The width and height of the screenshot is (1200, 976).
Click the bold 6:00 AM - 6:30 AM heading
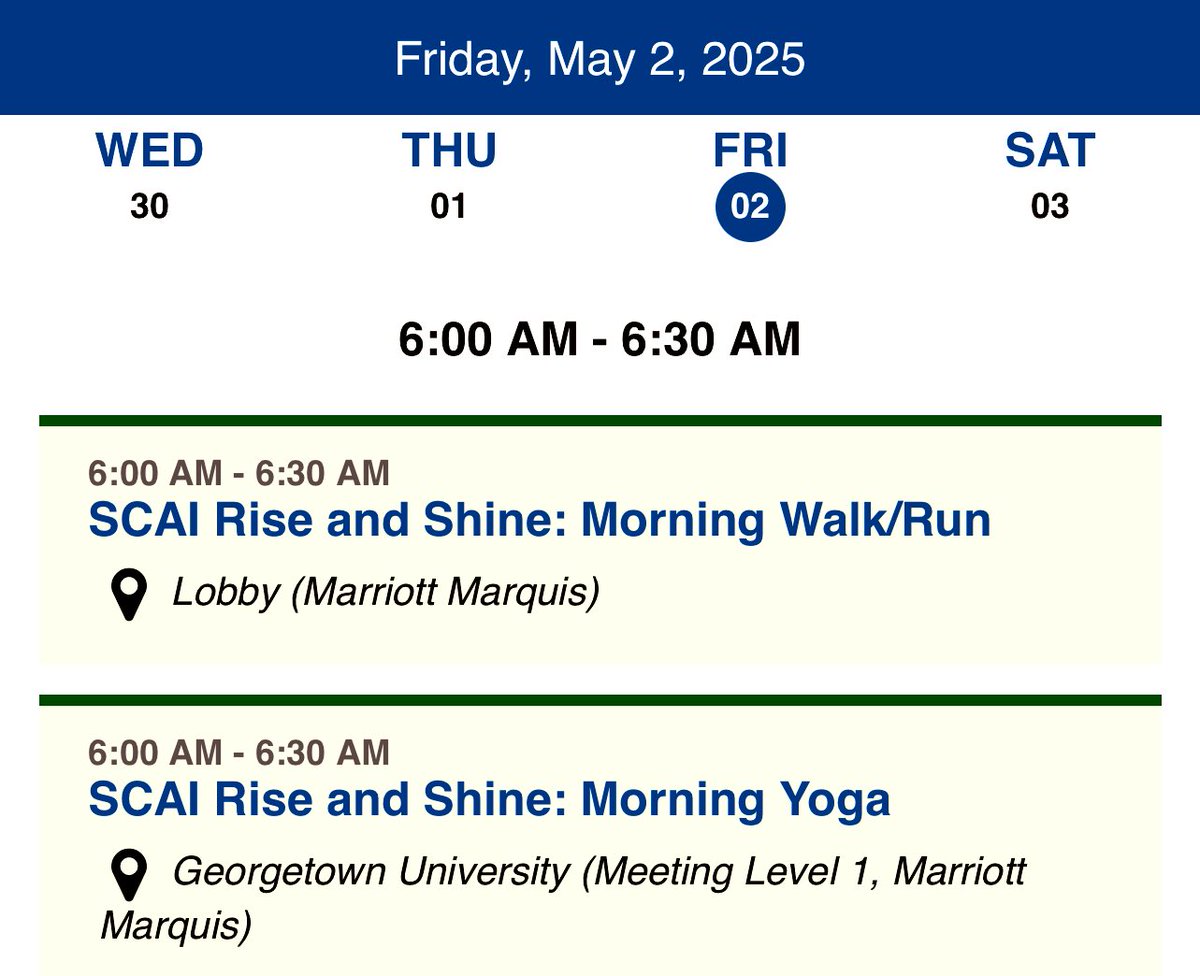coord(600,340)
